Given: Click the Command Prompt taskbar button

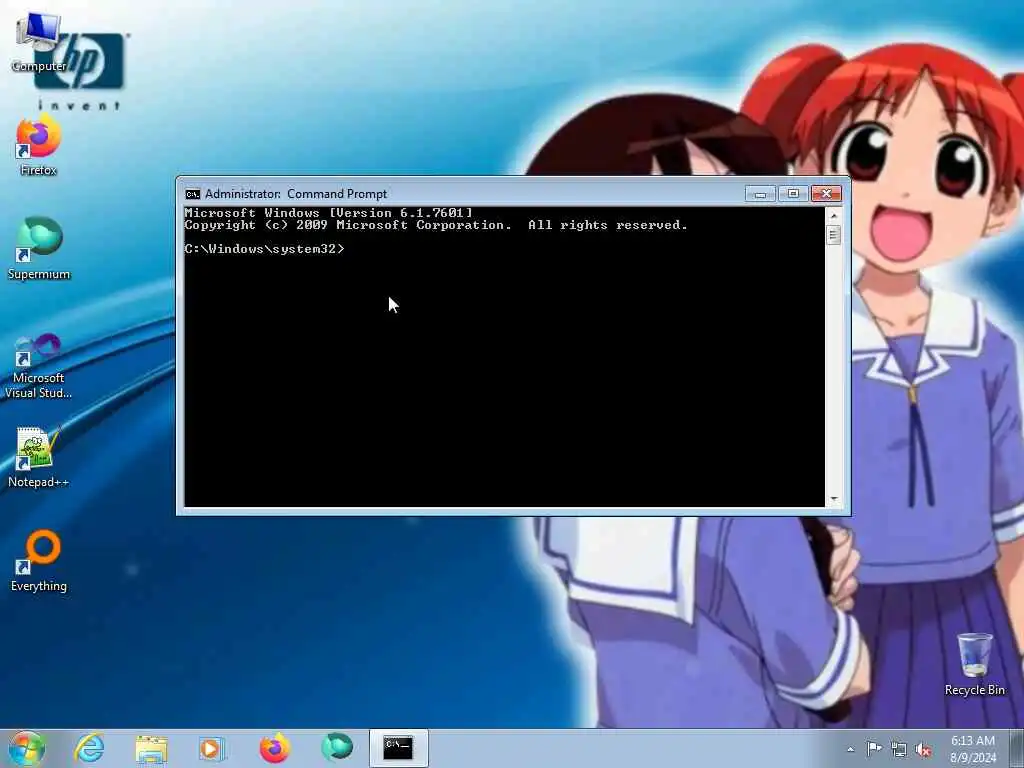Looking at the screenshot, I should pyautogui.click(x=398, y=748).
